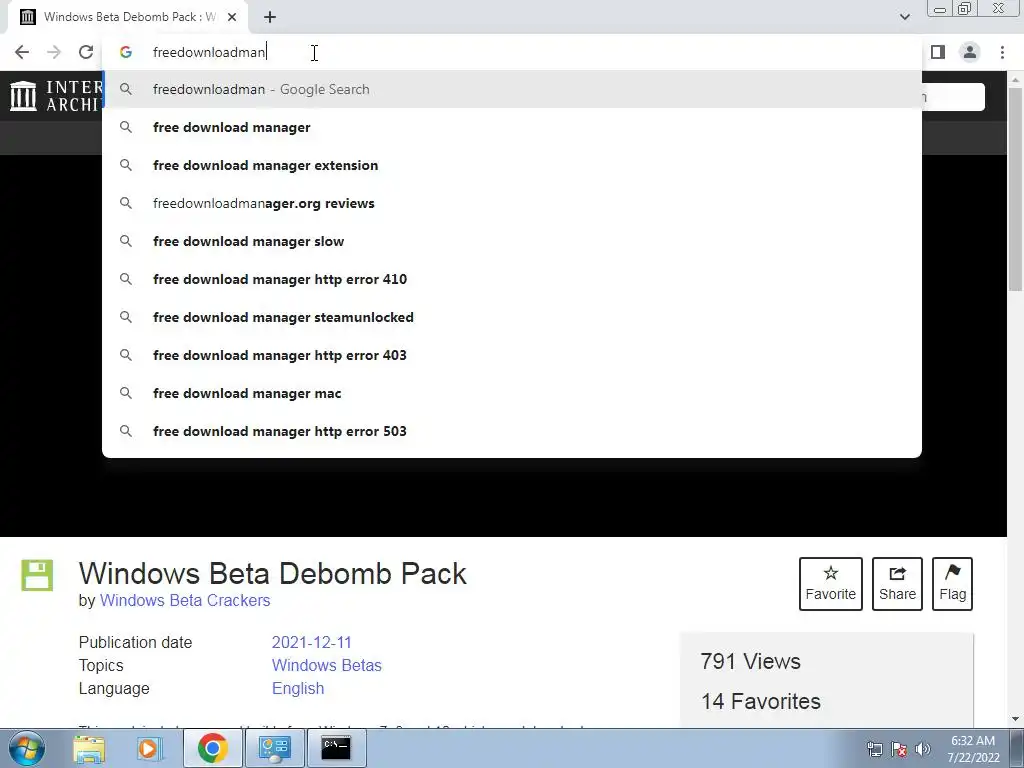The image size is (1024, 768).
Task: Open Windows Media Player from the taskbar
Action: click(149, 748)
